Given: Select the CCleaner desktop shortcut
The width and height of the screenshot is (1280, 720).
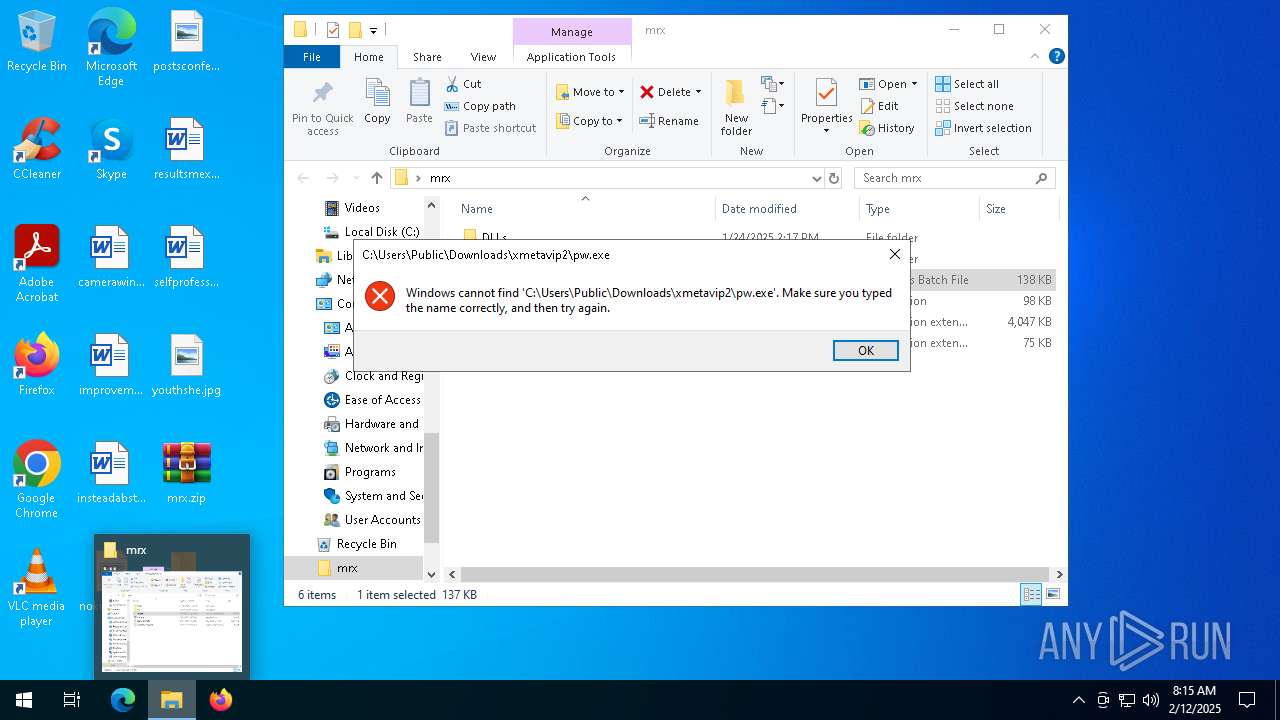Looking at the screenshot, I should [37, 148].
